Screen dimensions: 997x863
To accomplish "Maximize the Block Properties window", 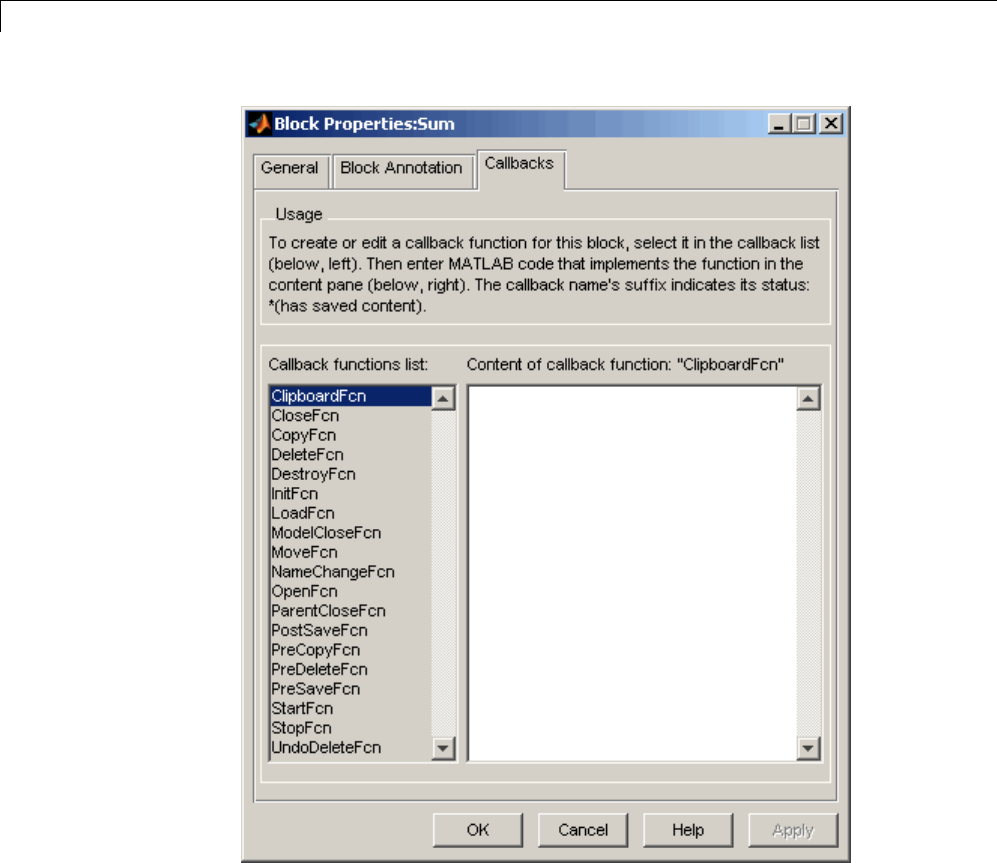I will [x=804, y=123].
